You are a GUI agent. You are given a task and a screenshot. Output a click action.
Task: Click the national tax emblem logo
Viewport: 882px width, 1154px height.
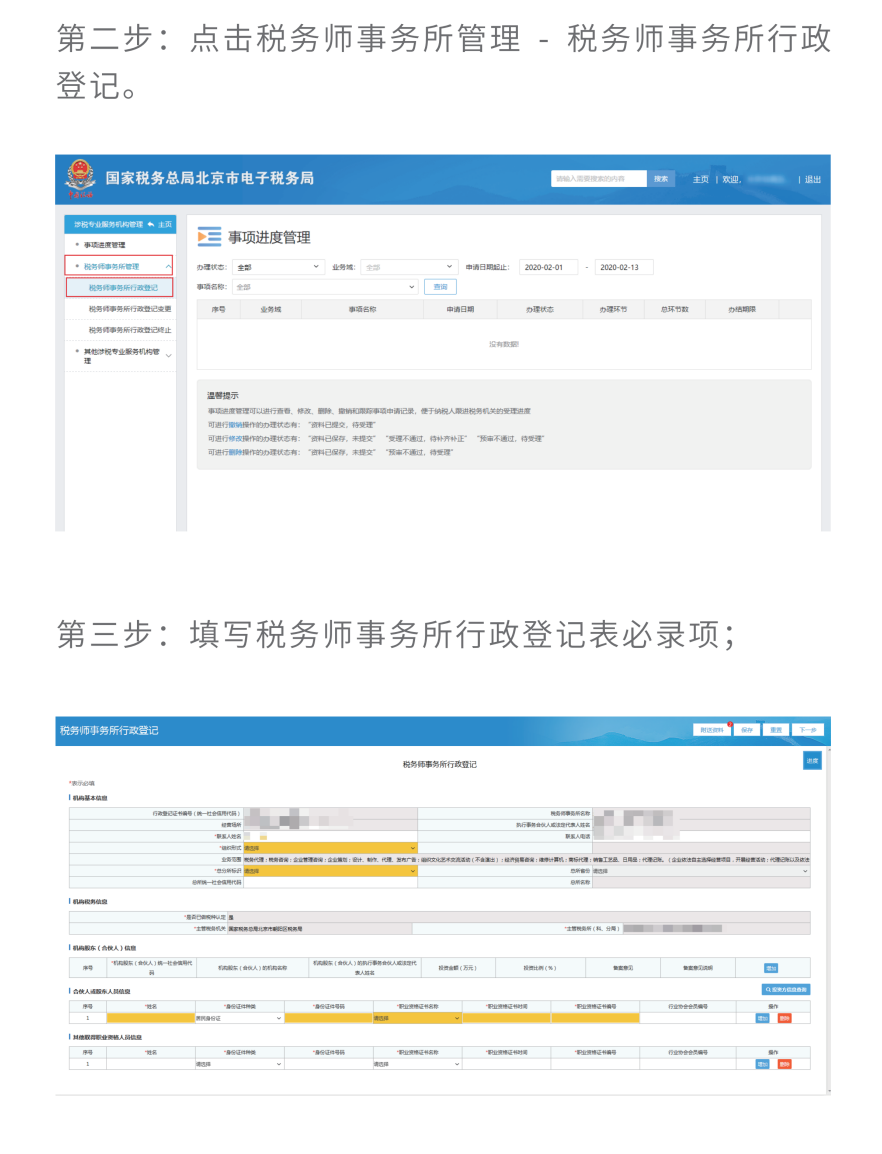pyautogui.click(x=80, y=179)
